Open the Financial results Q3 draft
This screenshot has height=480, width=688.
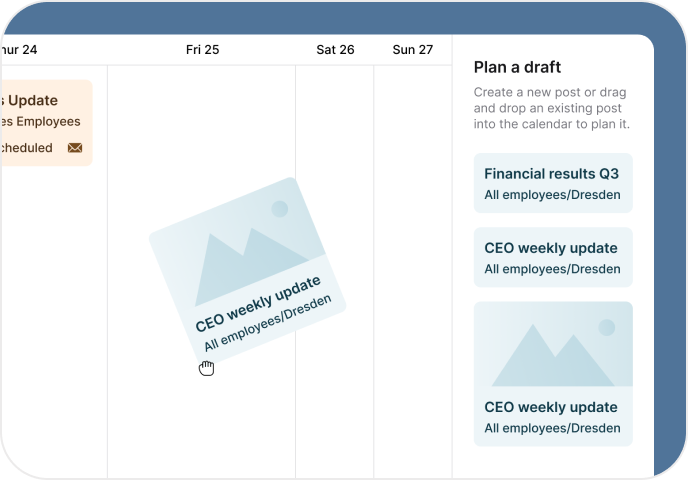[x=553, y=183]
